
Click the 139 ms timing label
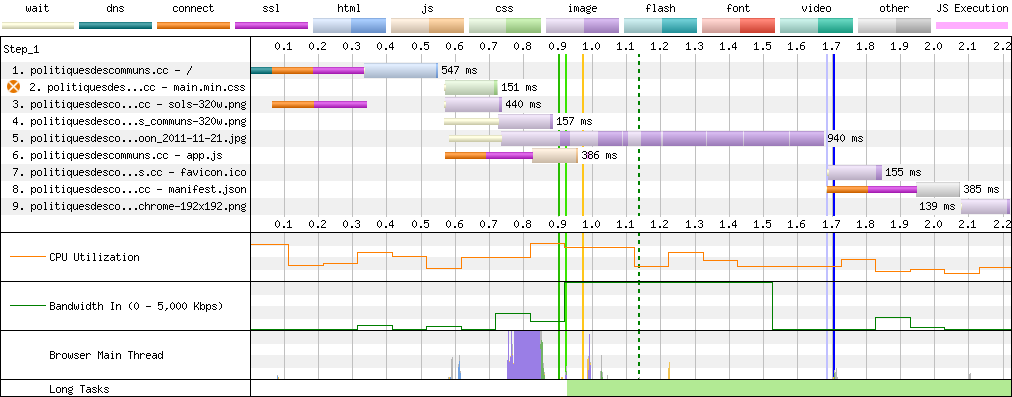tap(937, 206)
